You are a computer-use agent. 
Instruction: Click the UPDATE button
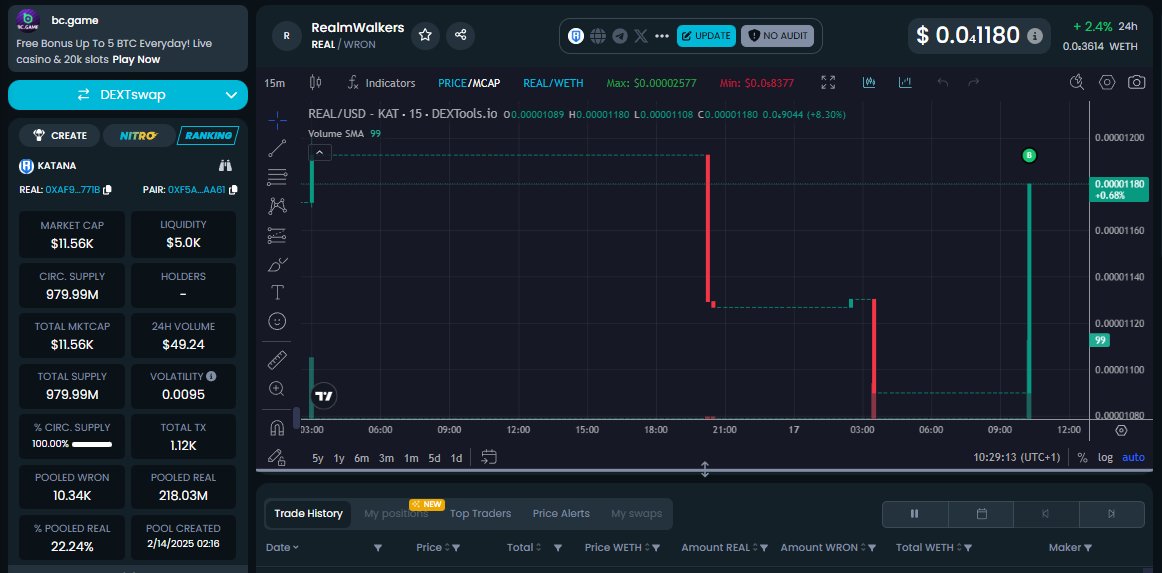click(706, 36)
